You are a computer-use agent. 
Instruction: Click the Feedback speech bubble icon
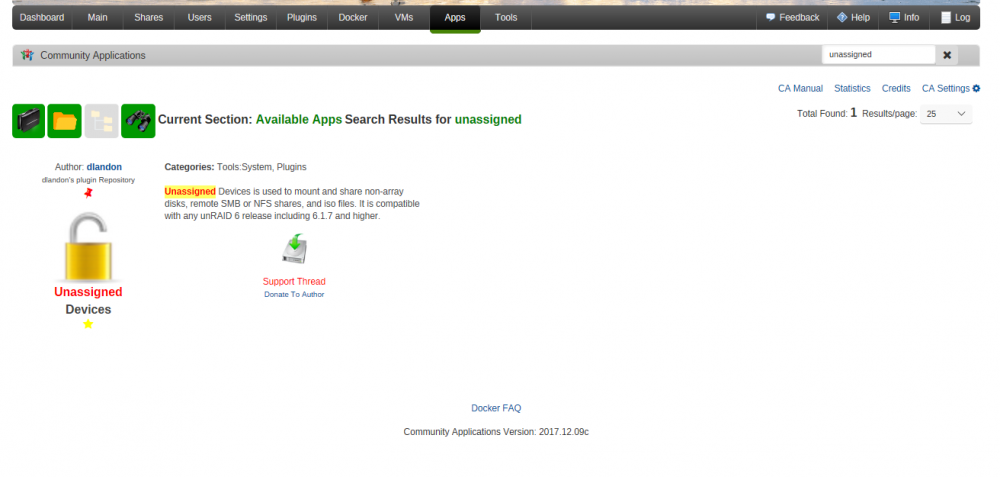pyautogui.click(x=770, y=17)
